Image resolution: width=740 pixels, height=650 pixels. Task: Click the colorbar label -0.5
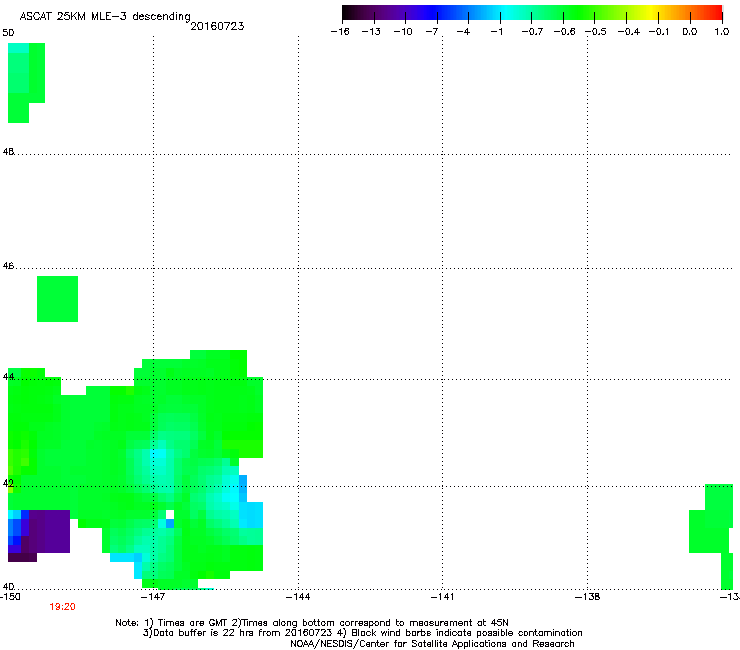[596, 32]
